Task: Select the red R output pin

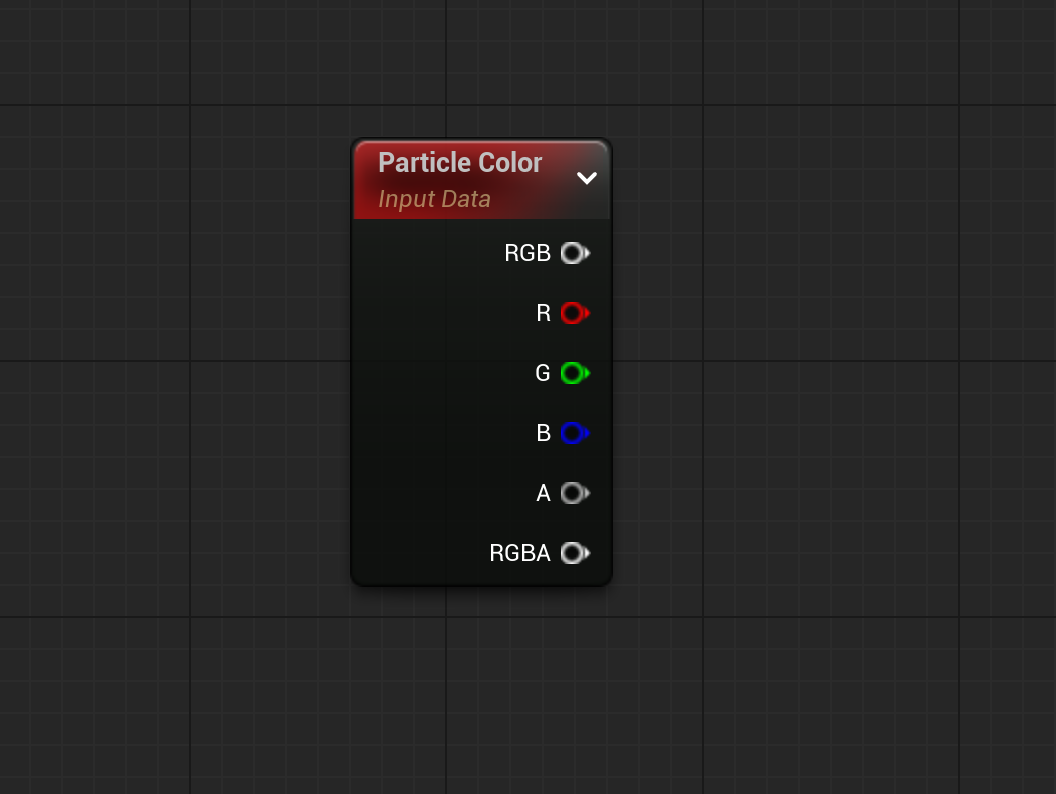Action: coord(574,313)
